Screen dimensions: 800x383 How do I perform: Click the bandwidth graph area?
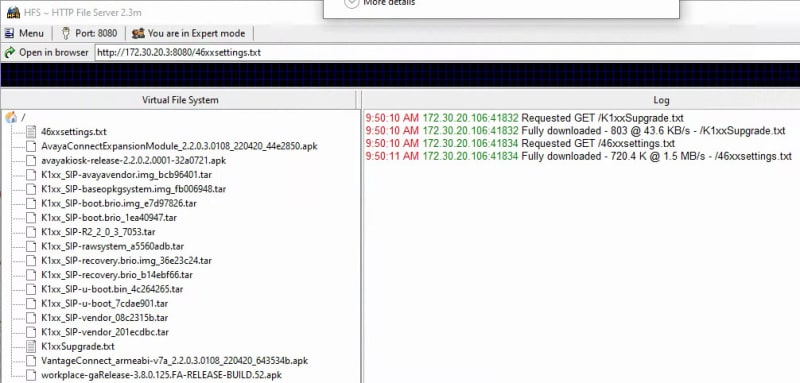pos(400,74)
